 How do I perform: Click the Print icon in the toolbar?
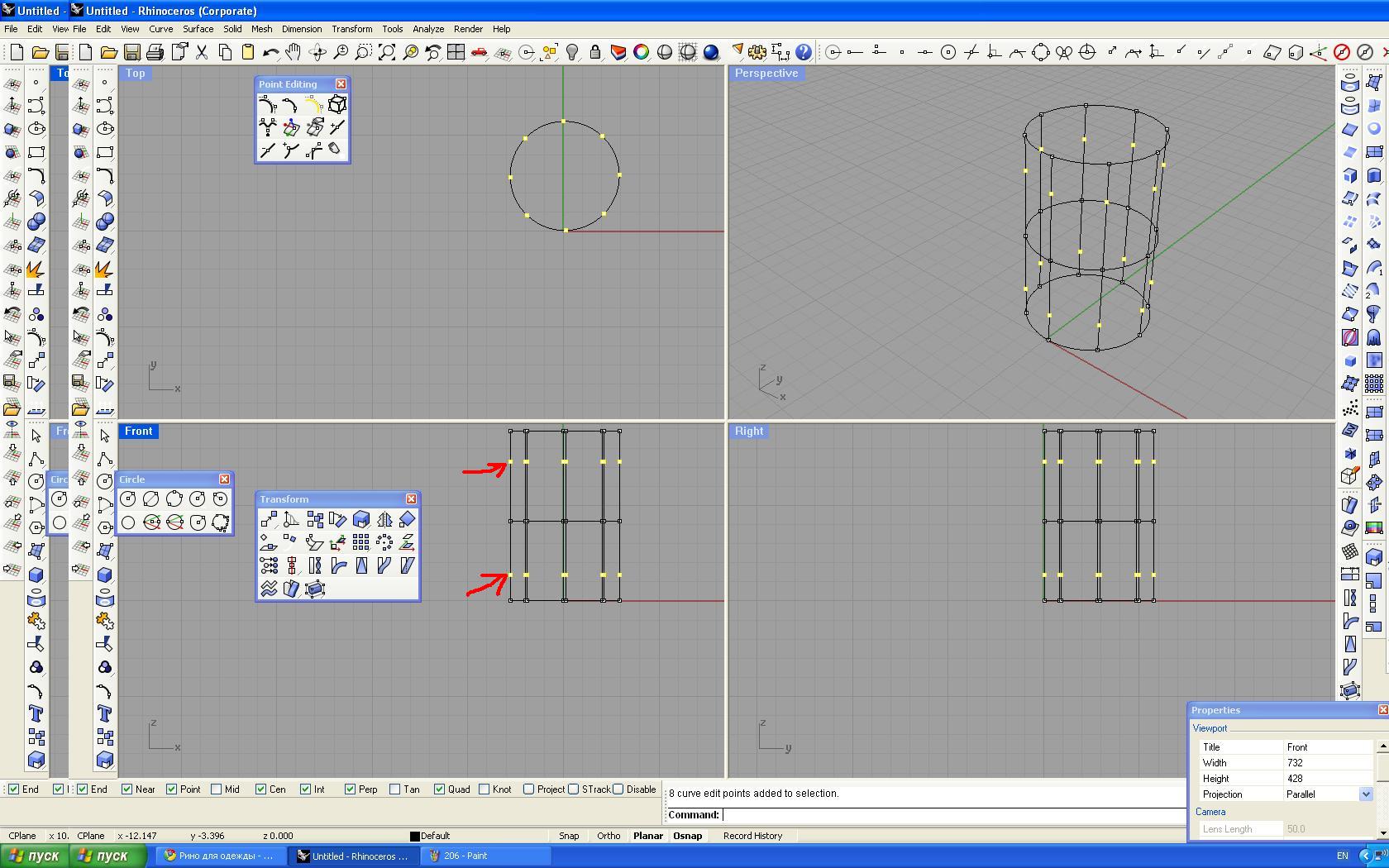coord(155,53)
